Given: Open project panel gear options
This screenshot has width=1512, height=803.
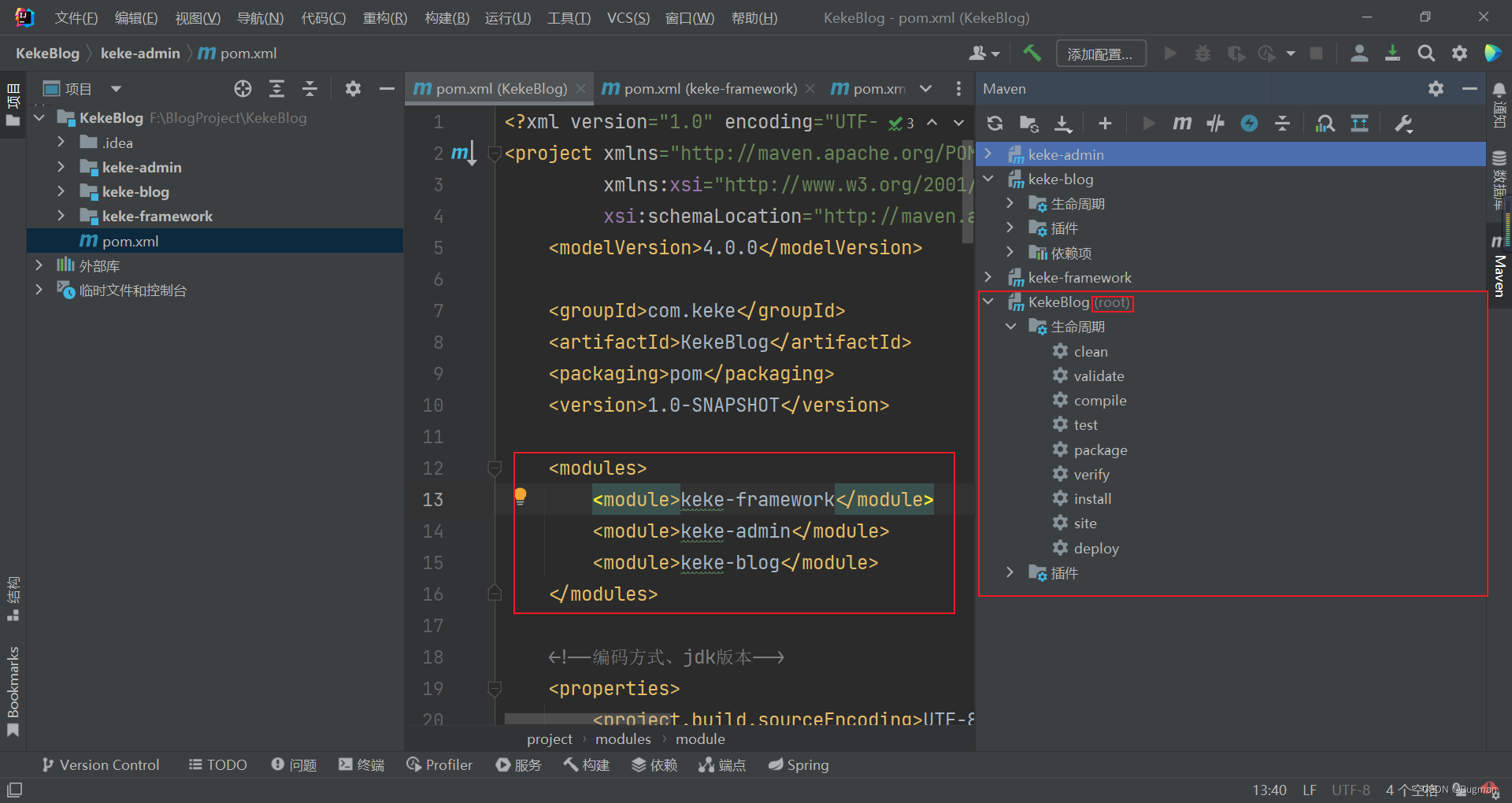Looking at the screenshot, I should tap(353, 89).
